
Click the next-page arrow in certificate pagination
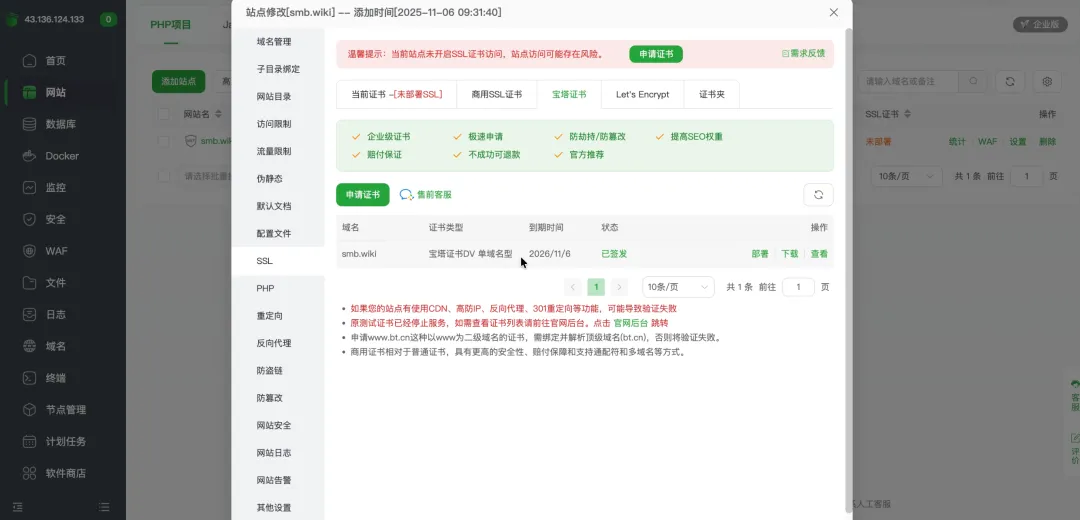pyautogui.click(x=620, y=287)
